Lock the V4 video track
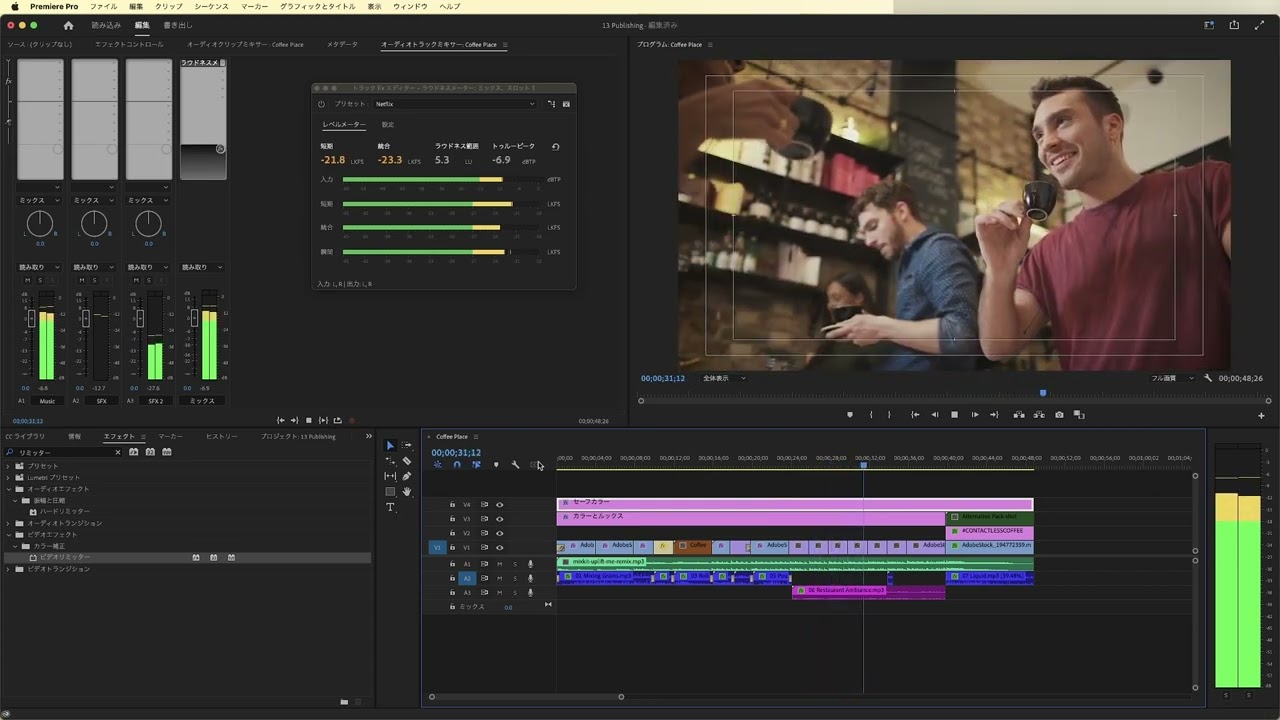Screen dimensions: 1280x720 pos(452,505)
